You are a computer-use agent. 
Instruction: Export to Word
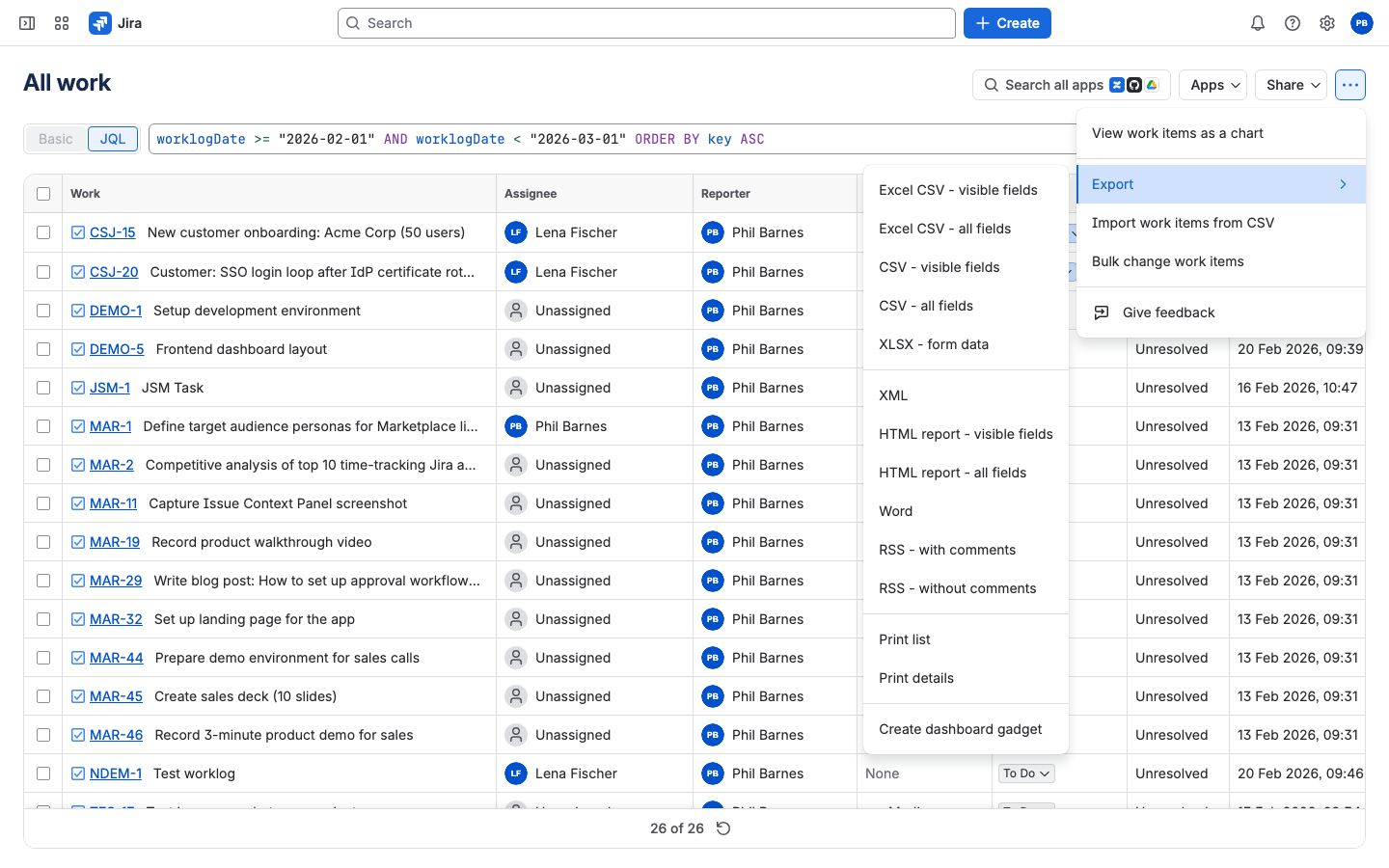click(967, 511)
